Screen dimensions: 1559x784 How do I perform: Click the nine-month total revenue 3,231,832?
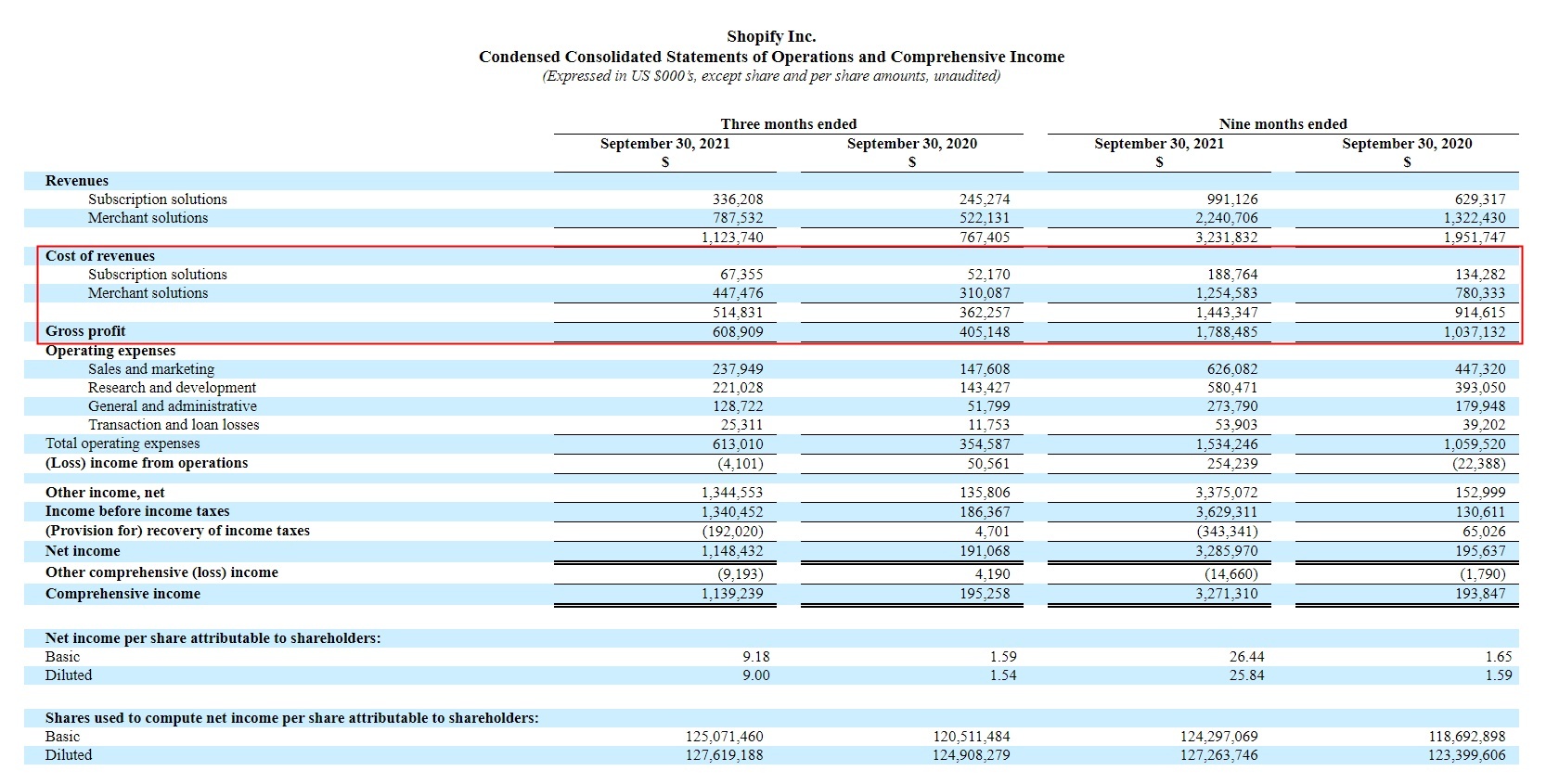pyautogui.click(x=1227, y=238)
